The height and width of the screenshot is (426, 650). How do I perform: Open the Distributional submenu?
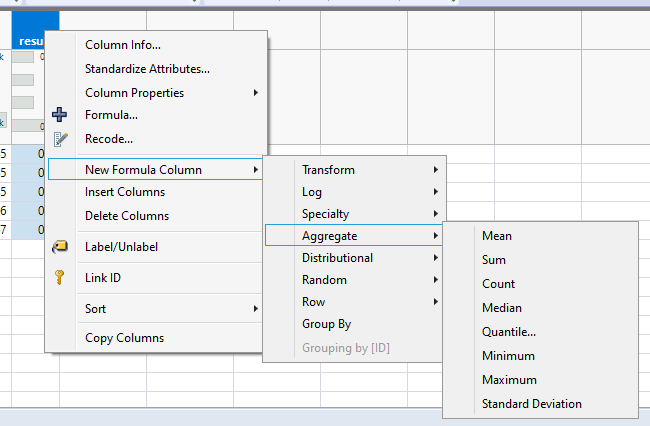pos(337,258)
